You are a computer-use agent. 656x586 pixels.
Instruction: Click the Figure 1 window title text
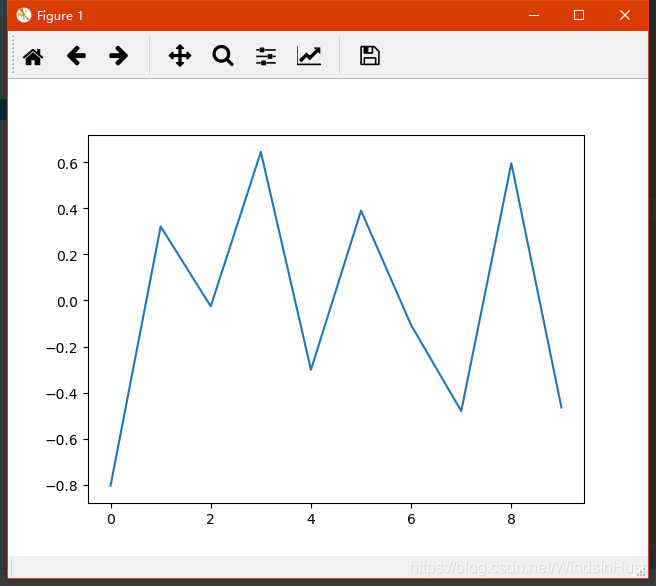(60, 16)
